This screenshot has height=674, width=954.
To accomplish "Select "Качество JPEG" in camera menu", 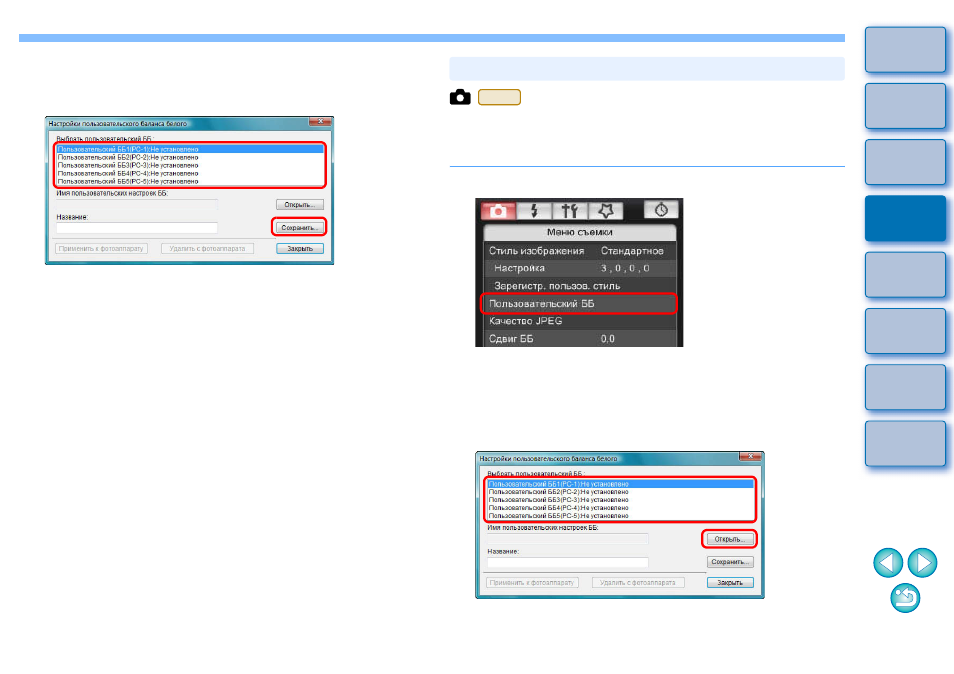I will pyautogui.click(x=579, y=321).
